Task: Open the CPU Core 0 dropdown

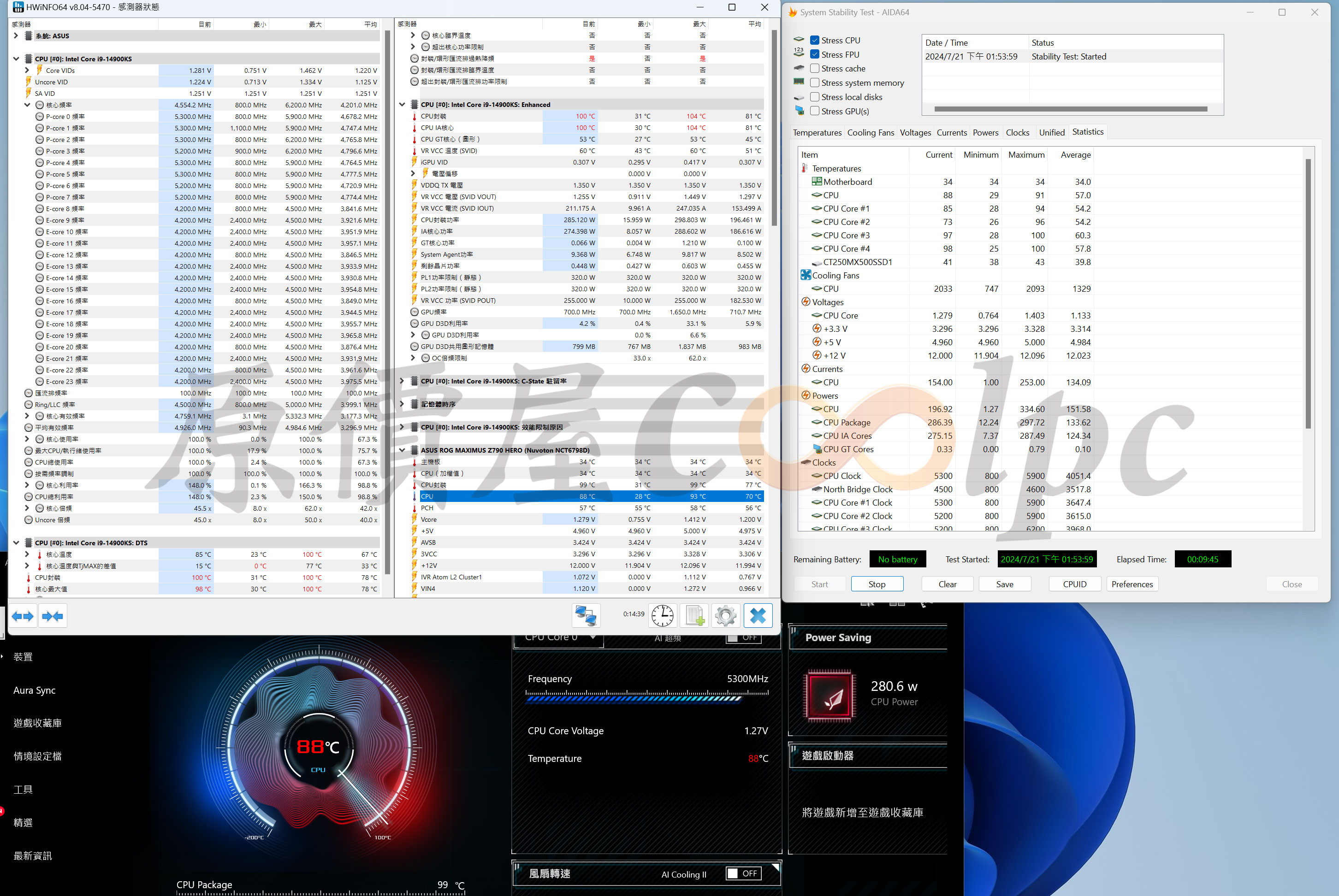Action: coord(559,638)
